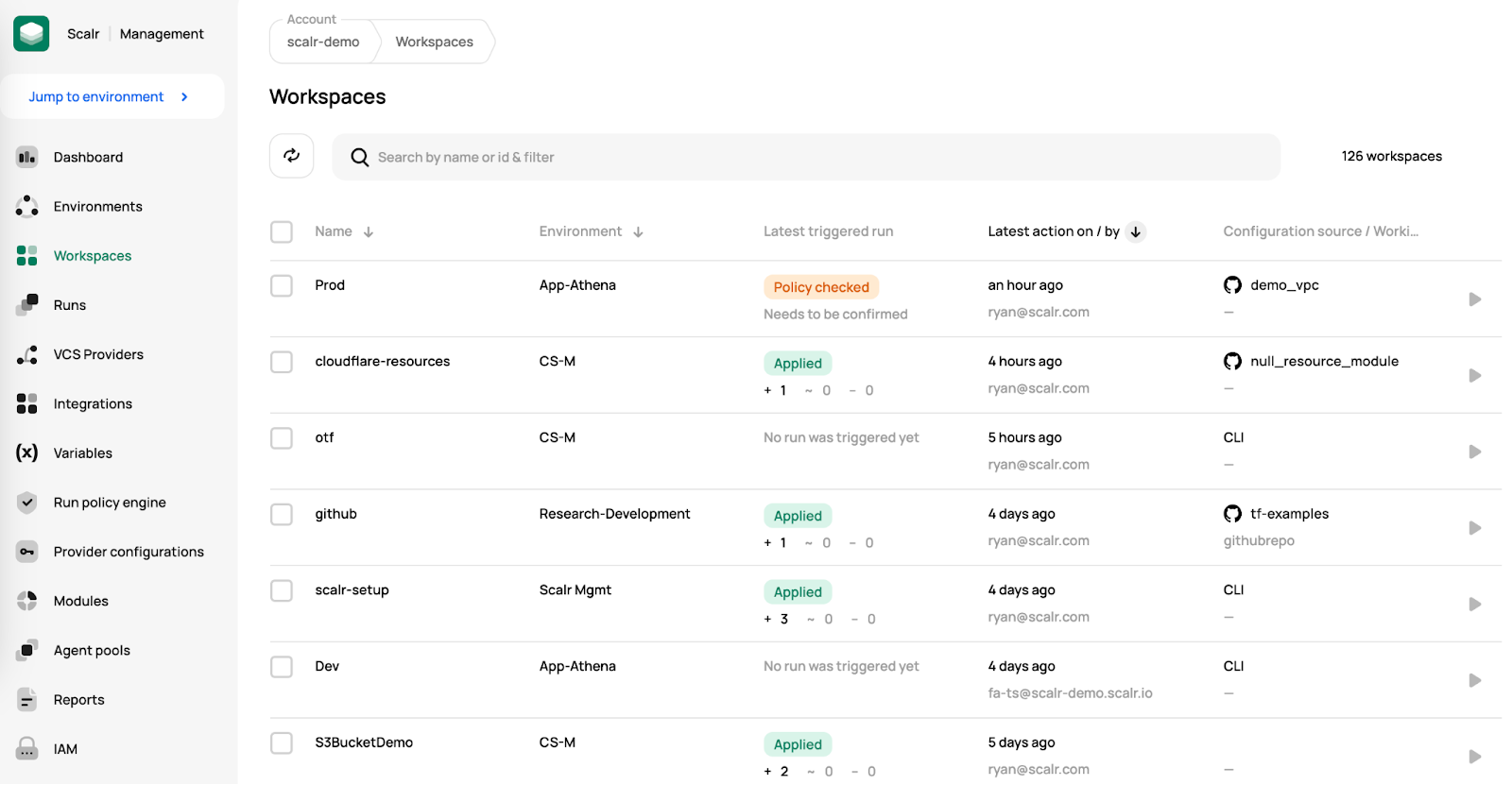Check the cloudflare-resources workspace checkbox
Screen dimensions: 1512x785
282,362
